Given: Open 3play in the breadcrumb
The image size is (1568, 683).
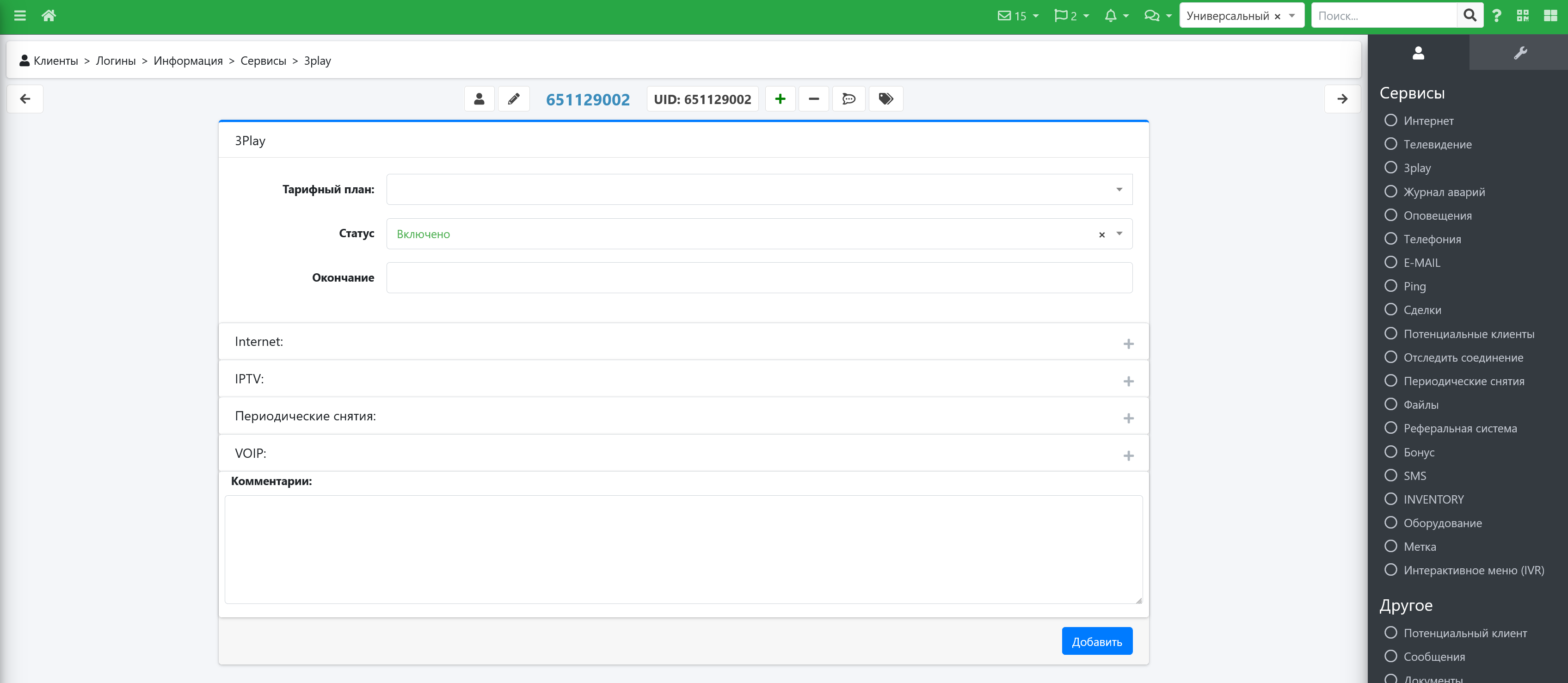Looking at the screenshot, I should click(317, 61).
